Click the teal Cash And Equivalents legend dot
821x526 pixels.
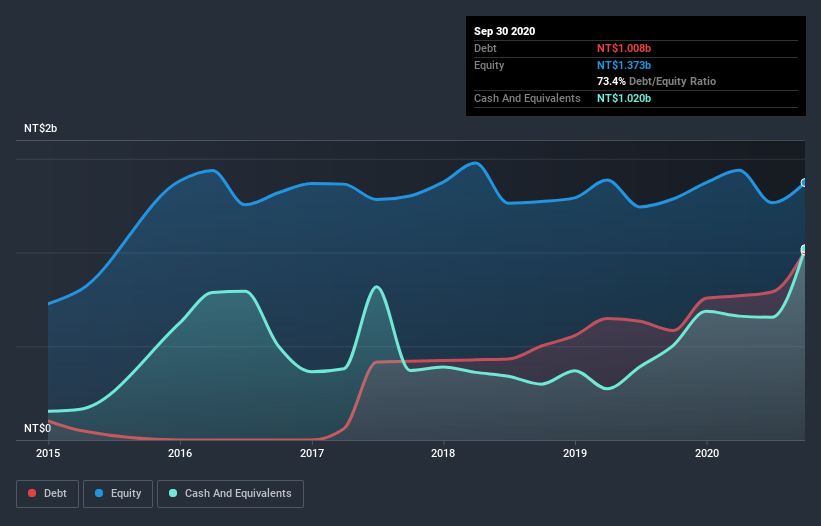pyautogui.click(x=173, y=493)
